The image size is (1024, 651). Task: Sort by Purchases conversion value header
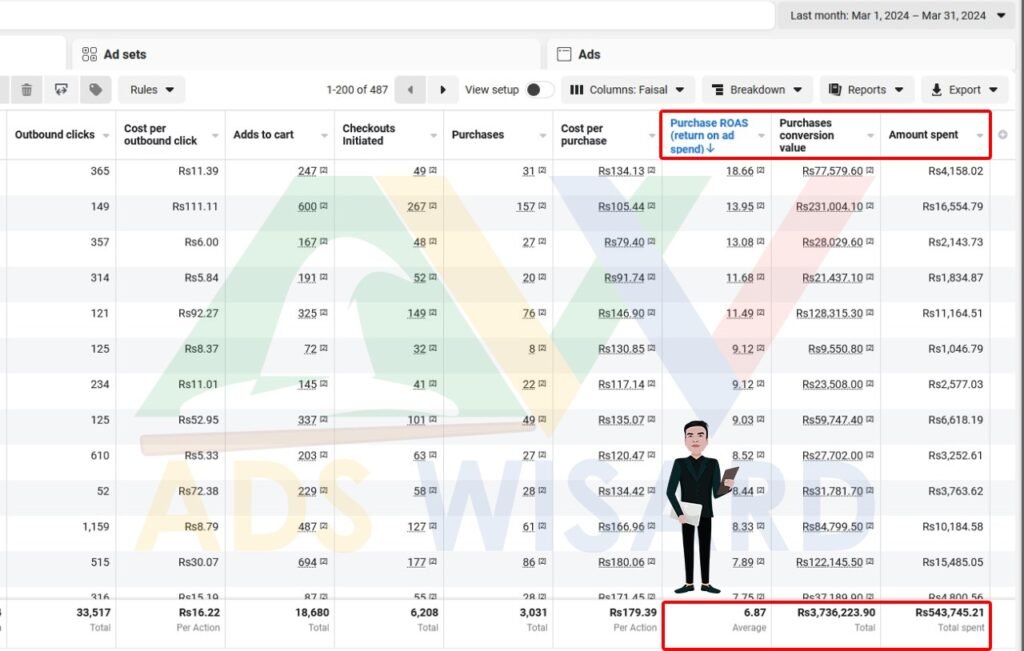tap(807, 135)
